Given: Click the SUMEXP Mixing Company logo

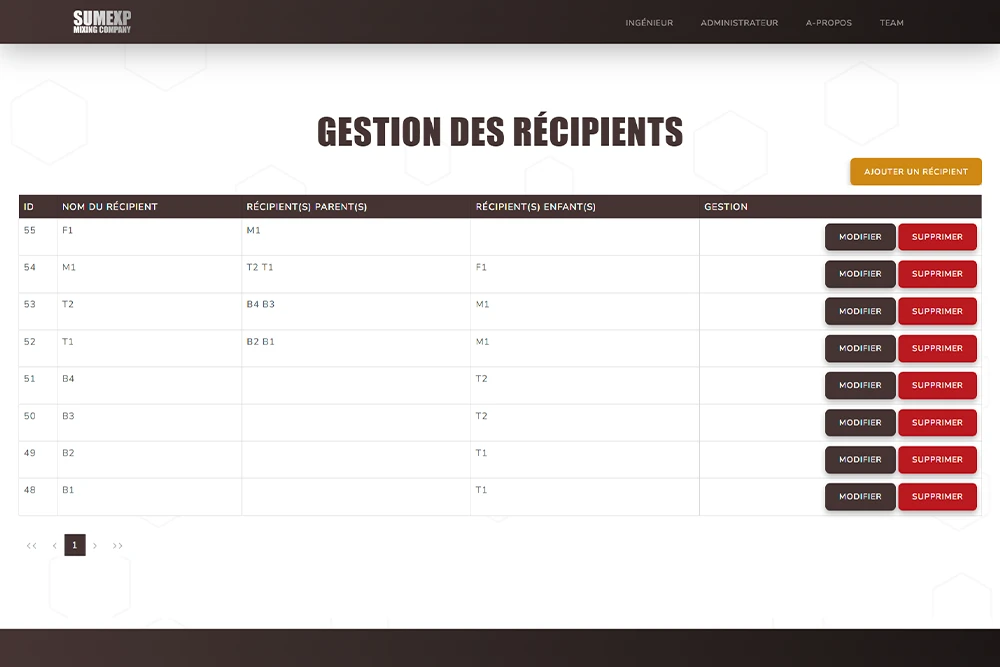Looking at the screenshot, I should [x=102, y=22].
